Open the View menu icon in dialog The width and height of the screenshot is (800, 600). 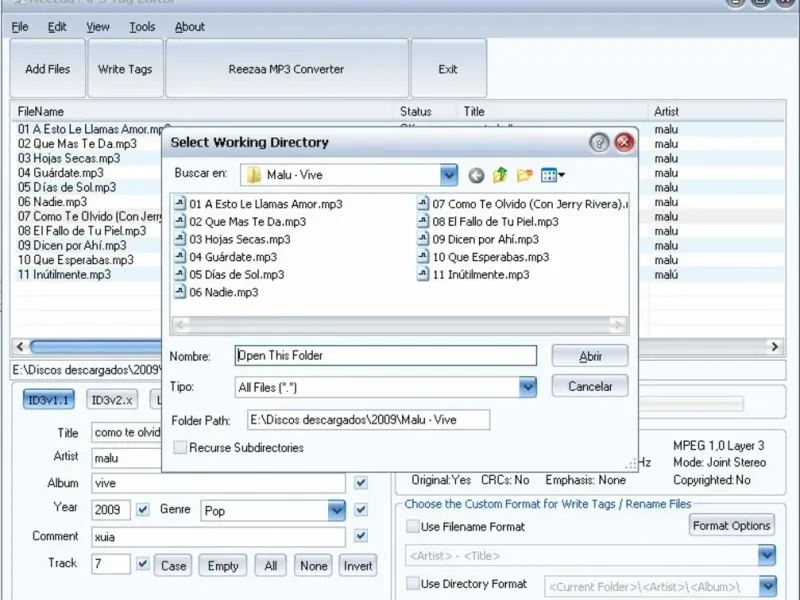(553, 176)
